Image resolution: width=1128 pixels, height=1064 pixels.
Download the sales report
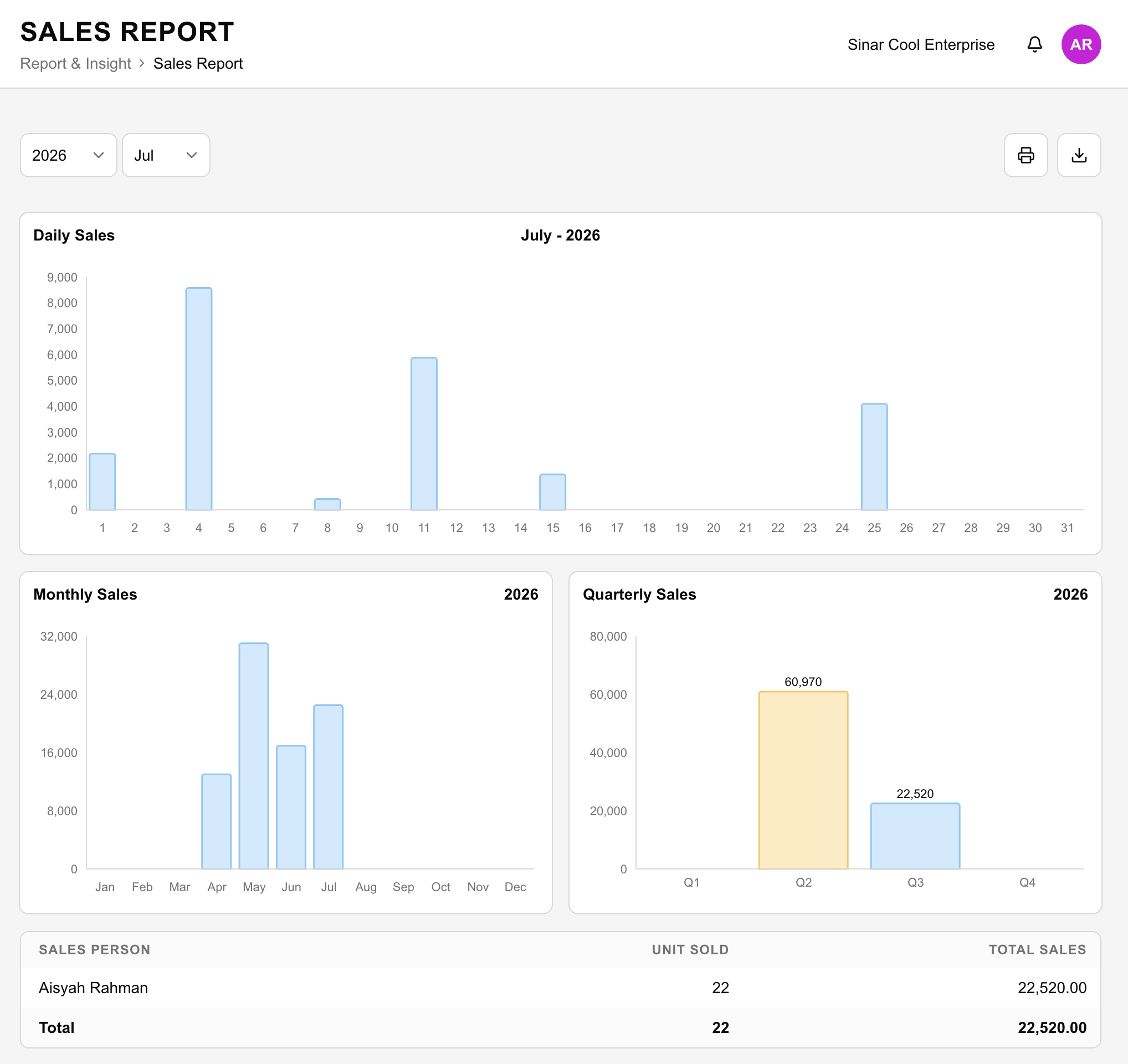(1079, 155)
